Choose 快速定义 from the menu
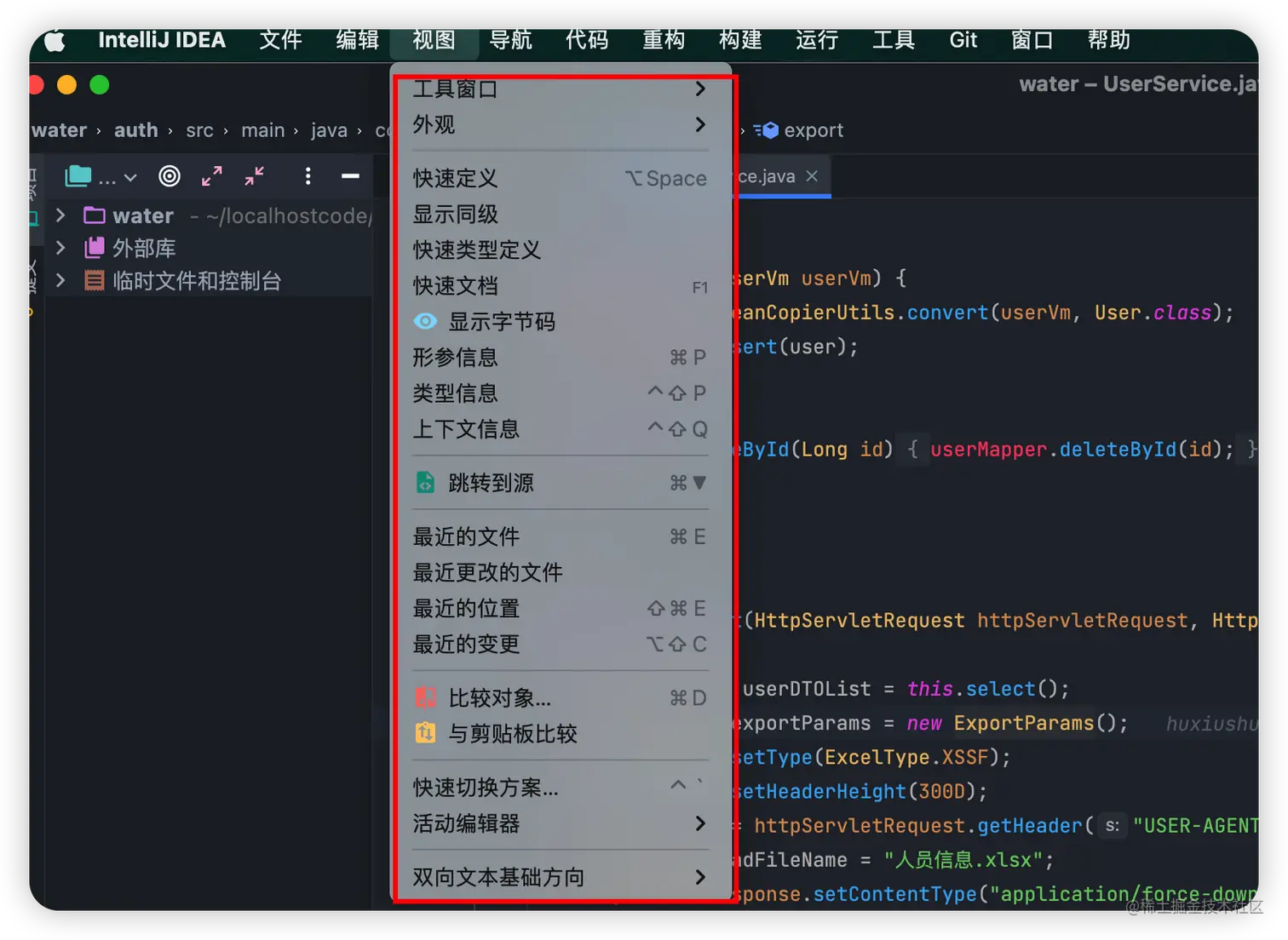The image size is (1288, 940). (x=561, y=179)
